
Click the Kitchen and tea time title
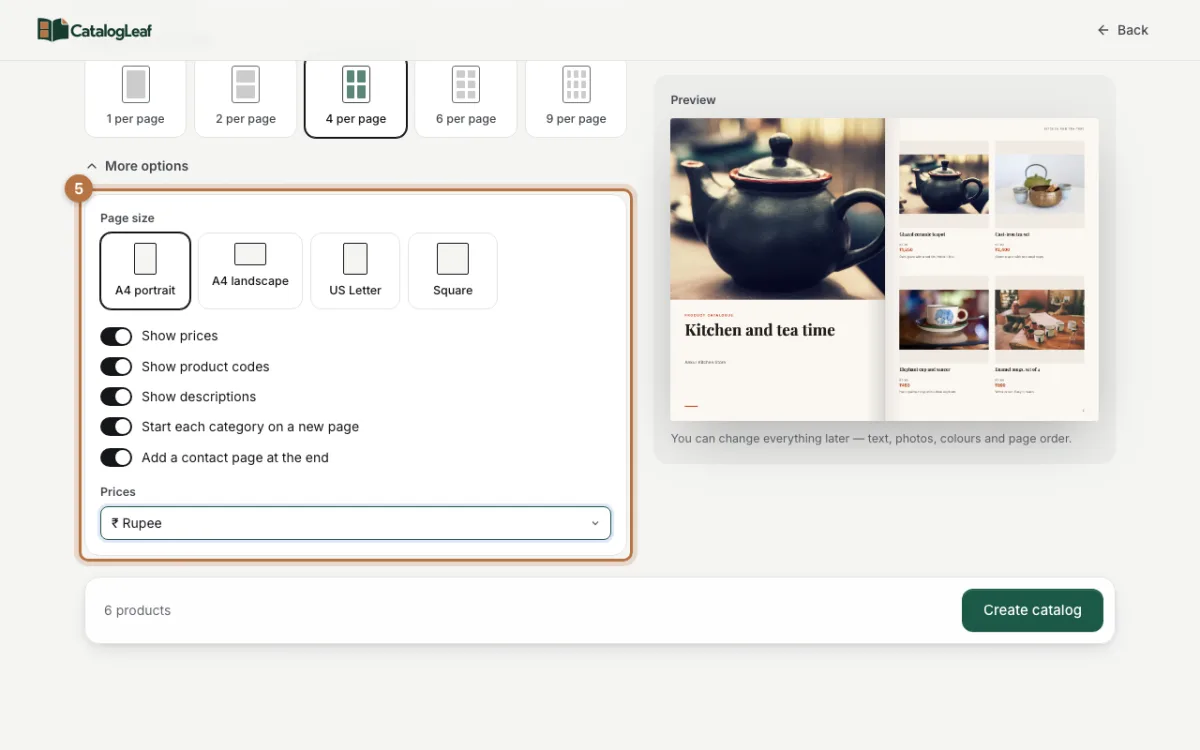tap(760, 330)
